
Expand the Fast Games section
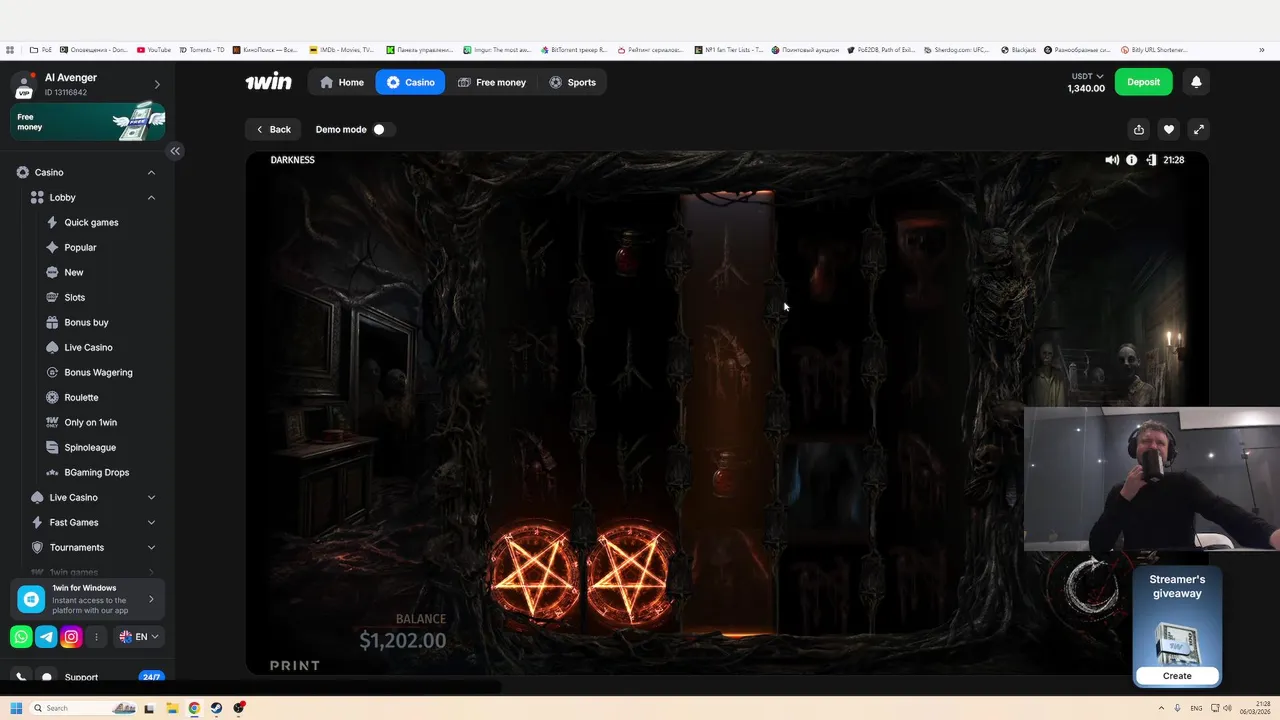(151, 522)
